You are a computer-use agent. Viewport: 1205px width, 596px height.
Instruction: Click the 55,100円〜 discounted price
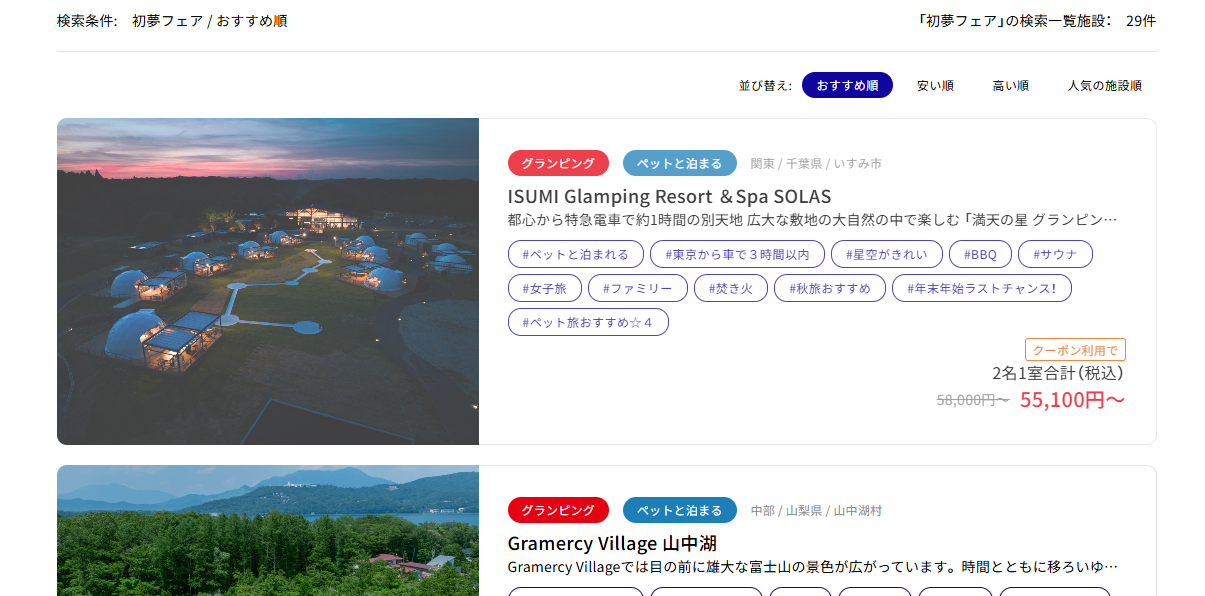[1072, 400]
